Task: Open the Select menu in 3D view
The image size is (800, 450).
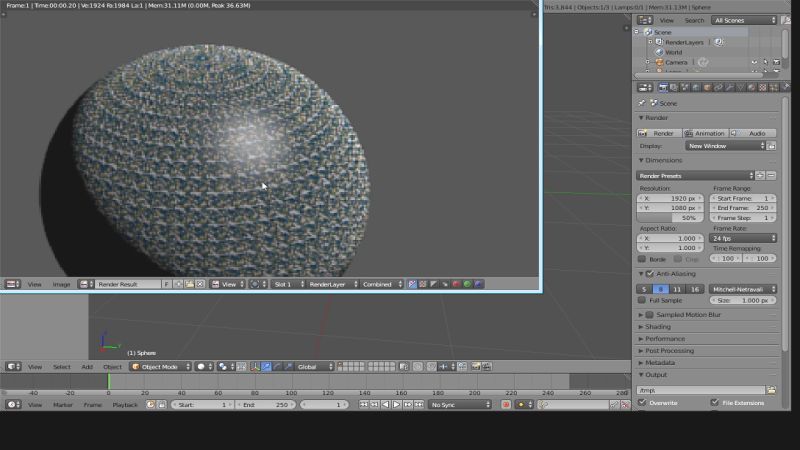Action: pos(62,367)
